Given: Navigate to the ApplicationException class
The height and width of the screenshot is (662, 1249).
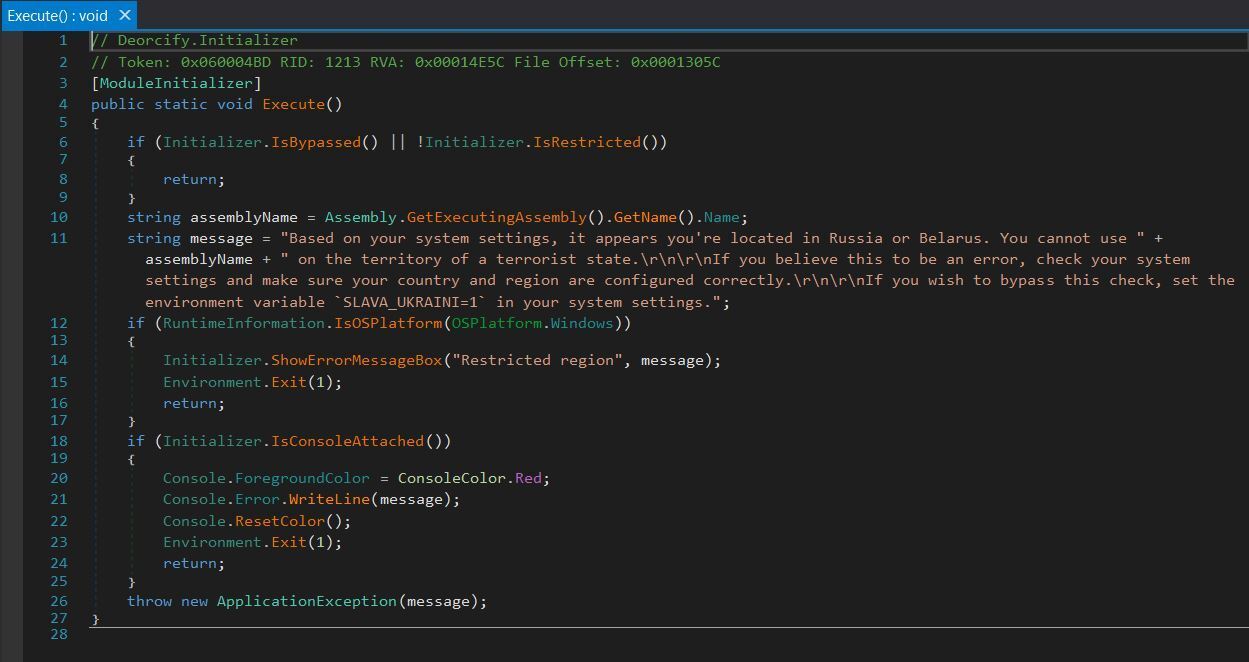Looking at the screenshot, I should coord(307,601).
